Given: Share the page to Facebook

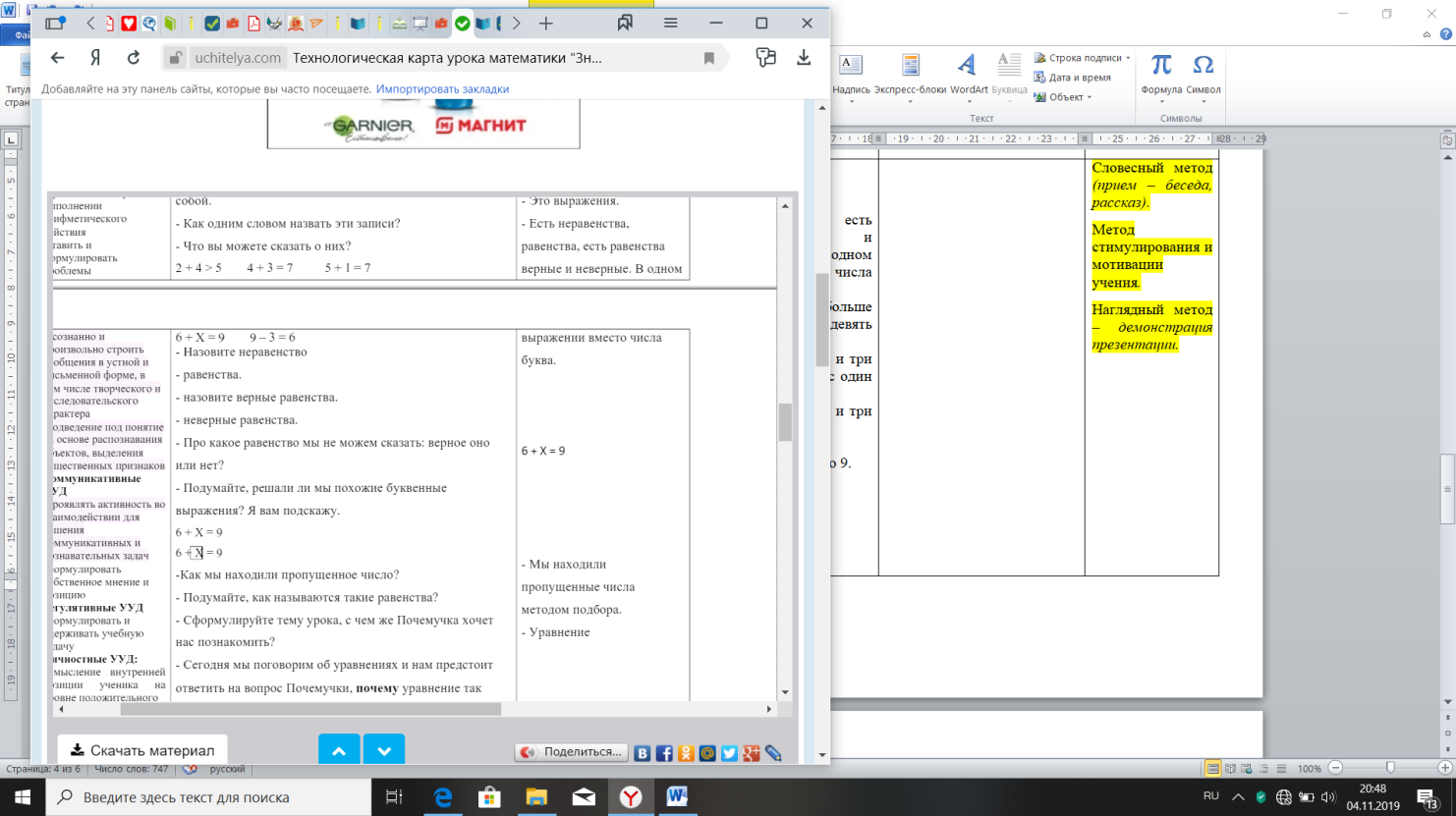Looking at the screenshot, I should (x=664, y=753).
